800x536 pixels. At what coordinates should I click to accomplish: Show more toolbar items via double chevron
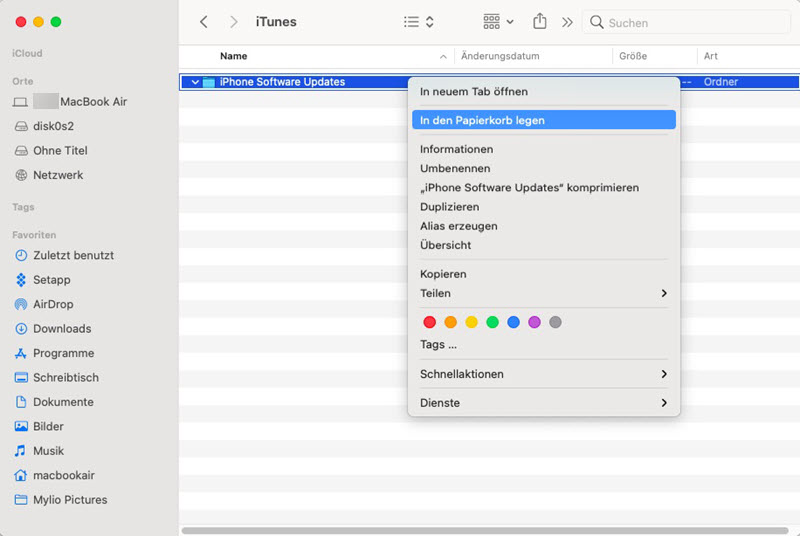567,22
